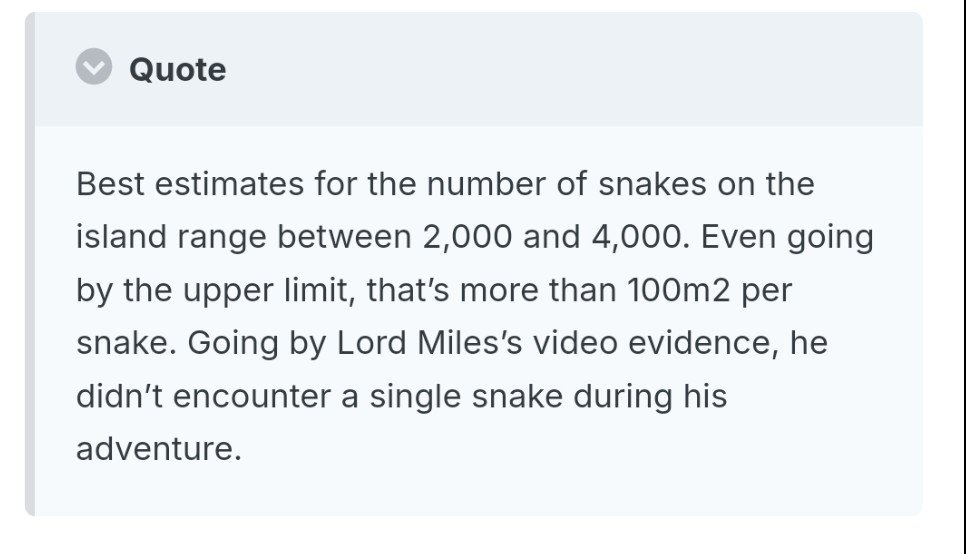Click the '4,000.' figure in the quote
This screenshot has height=554, width=966.
(x=641, y=237)
